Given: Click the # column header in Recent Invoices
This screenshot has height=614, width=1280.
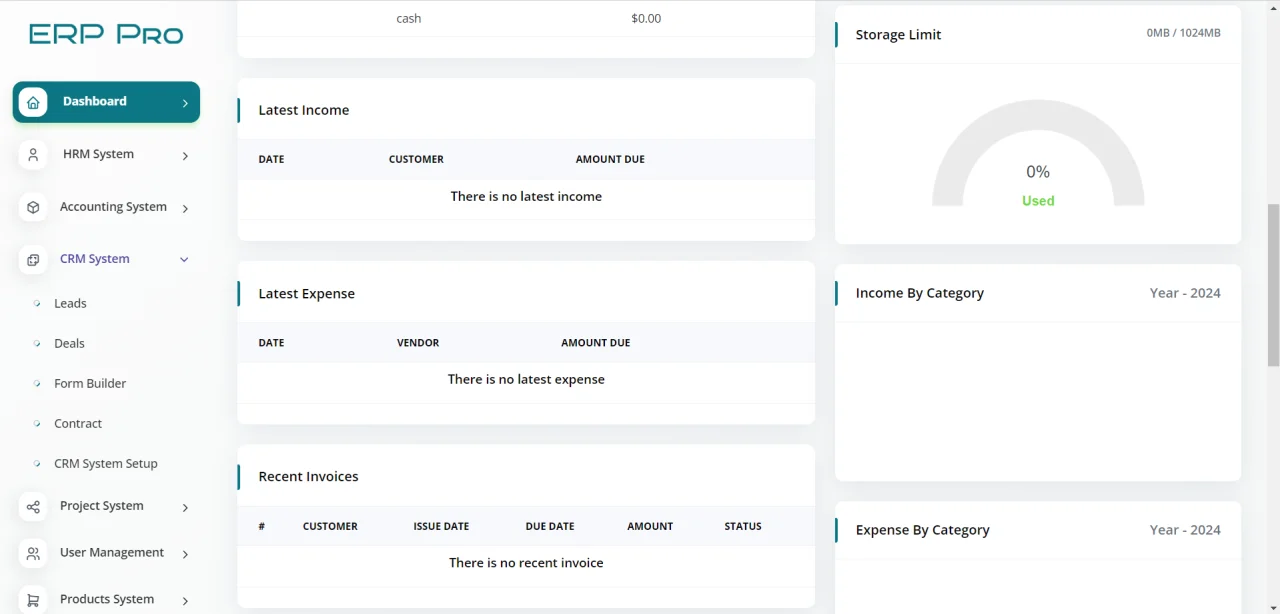Looking at the screenshot, I should 262,526.
